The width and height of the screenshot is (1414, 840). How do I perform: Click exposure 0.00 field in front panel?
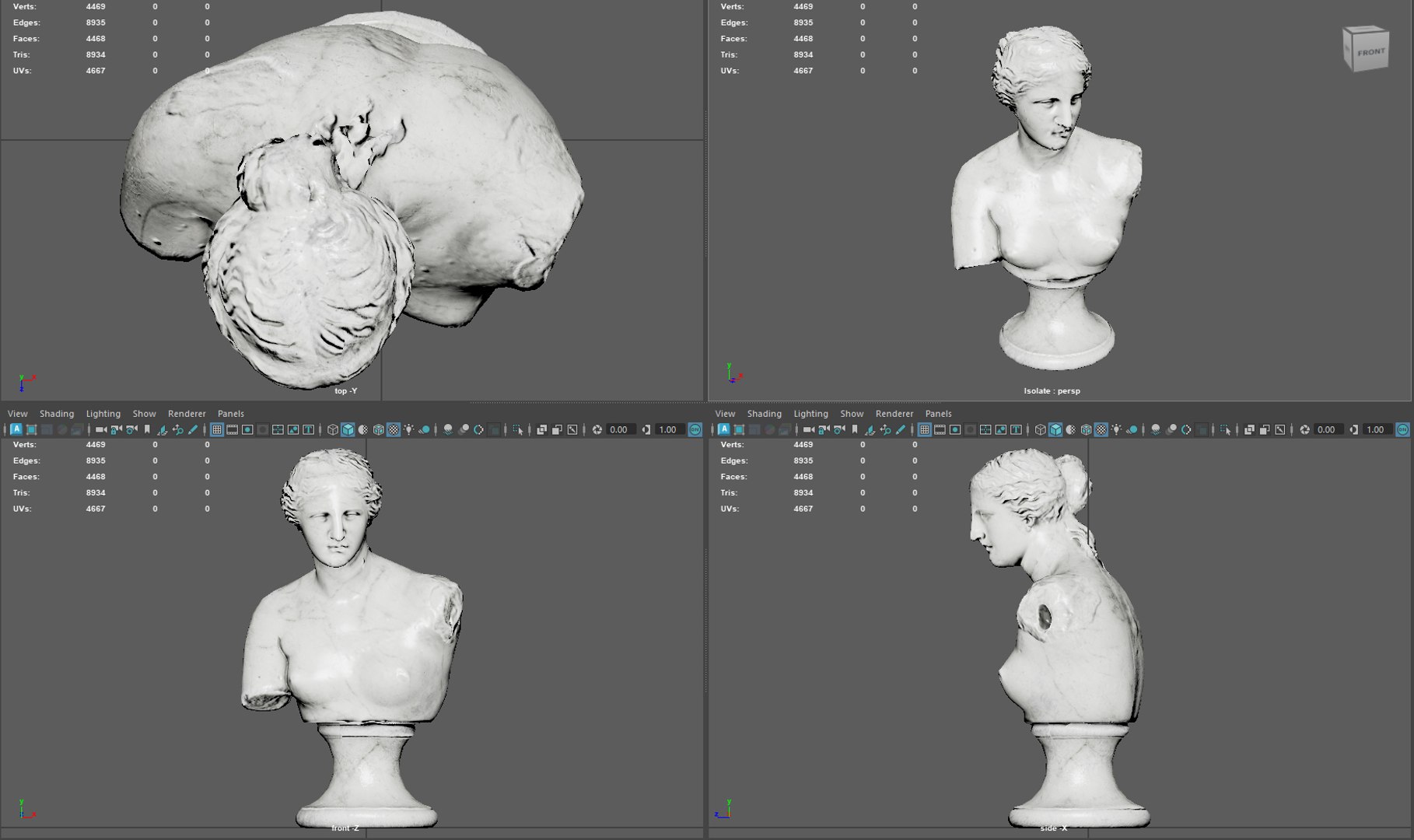pos(620,429)
